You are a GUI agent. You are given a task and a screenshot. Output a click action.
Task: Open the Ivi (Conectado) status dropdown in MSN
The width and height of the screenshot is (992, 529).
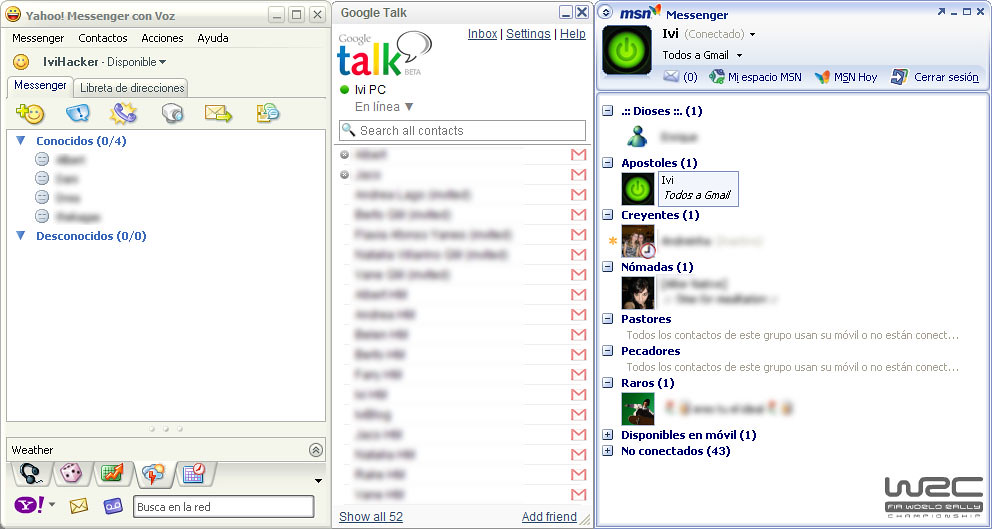[752, 34]
